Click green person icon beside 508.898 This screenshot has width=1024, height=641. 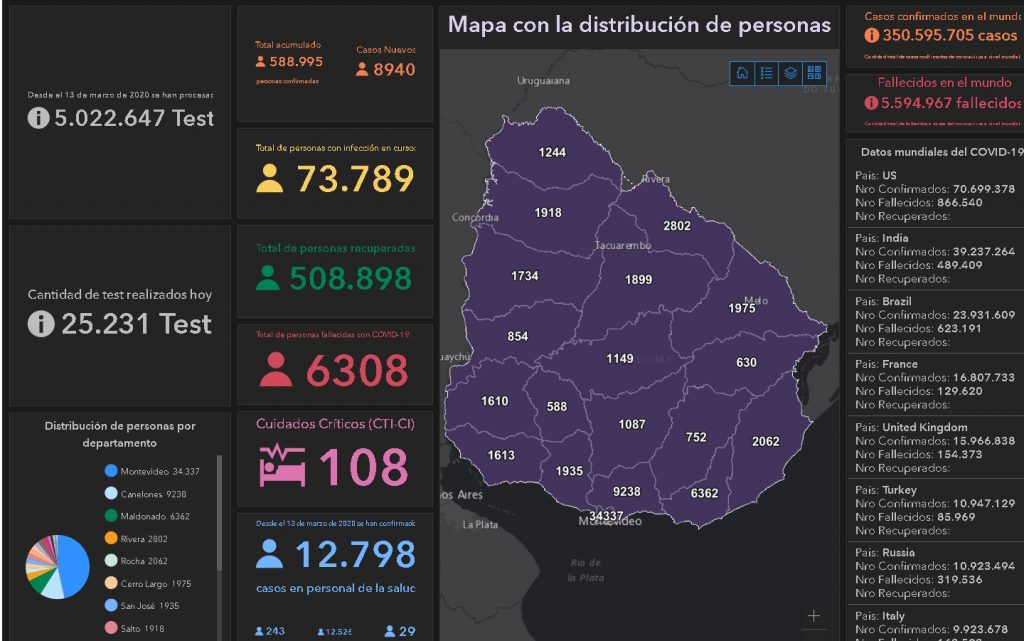point(268,277)
